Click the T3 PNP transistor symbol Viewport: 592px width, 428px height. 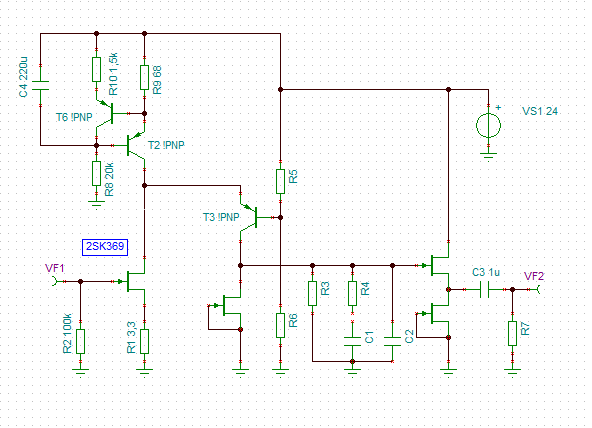pos(249,218)
